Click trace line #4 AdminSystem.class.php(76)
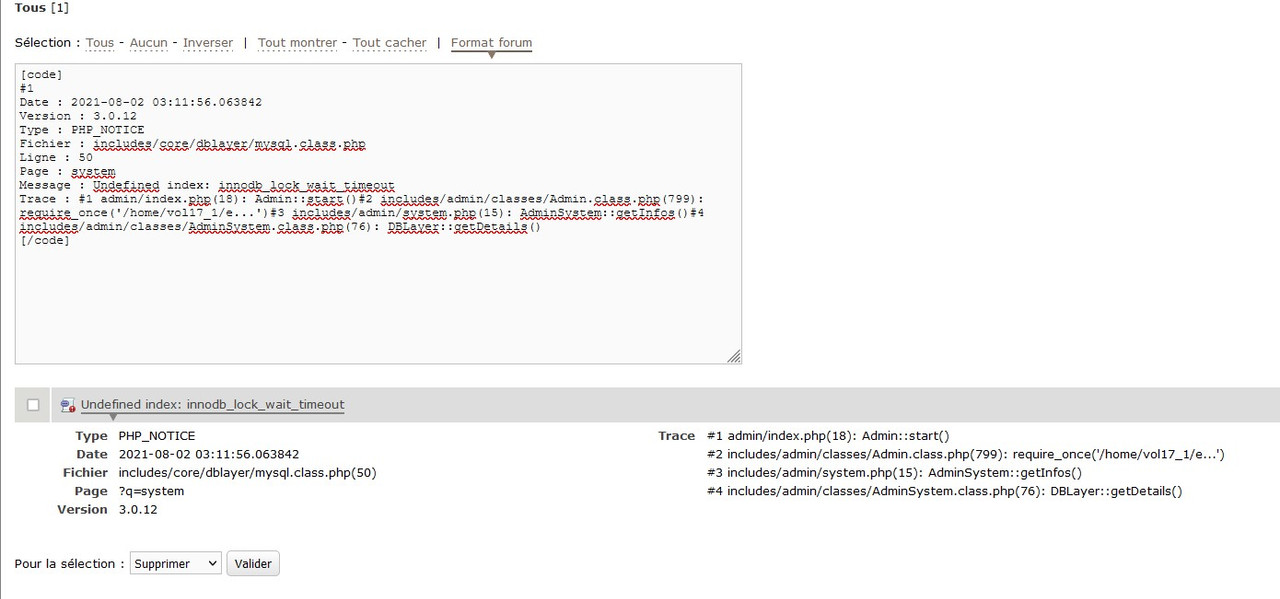 coord(945,491)
